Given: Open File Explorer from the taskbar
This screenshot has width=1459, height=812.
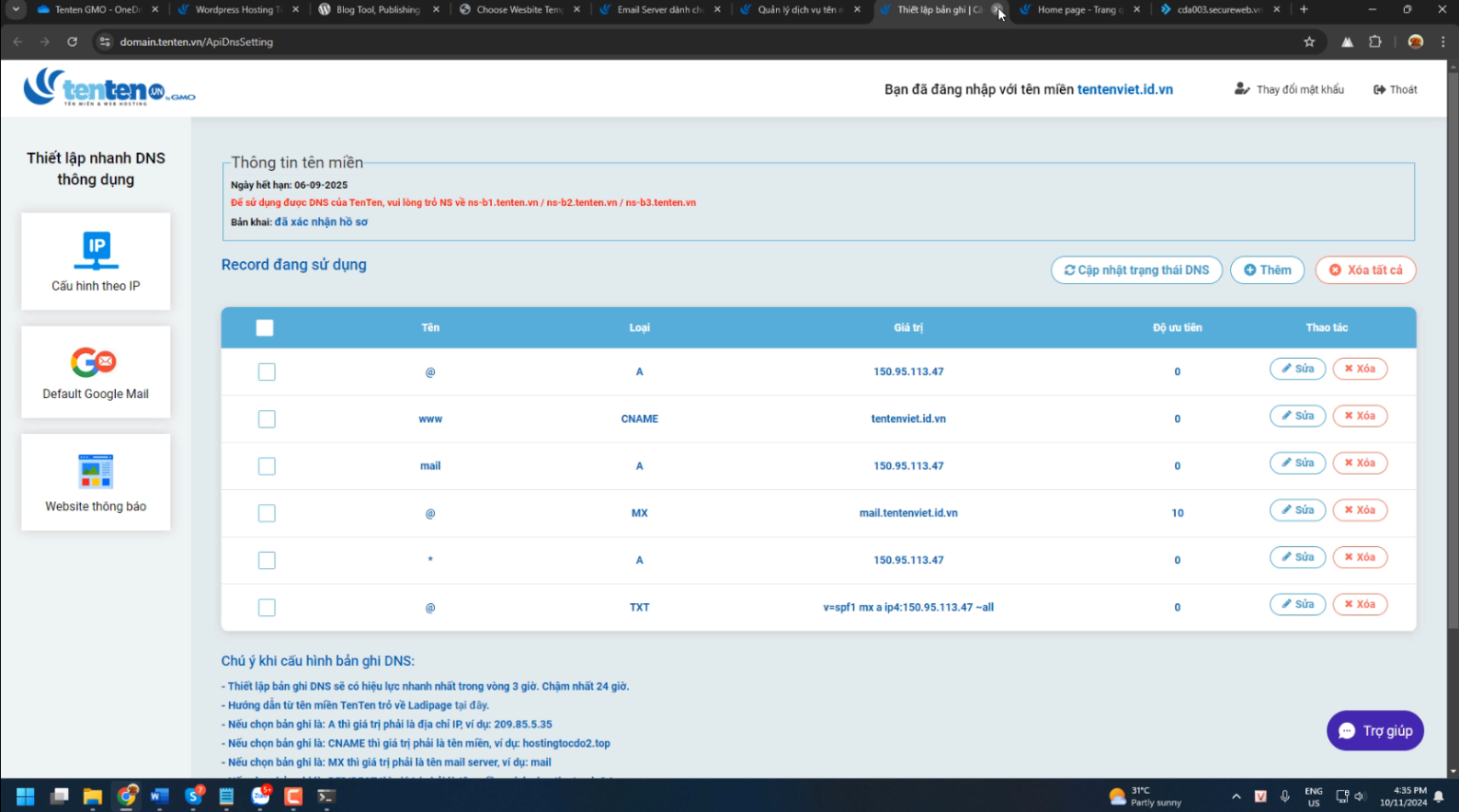Looking at the screenshot, I should pyautogui.click(x=92, y=796).
